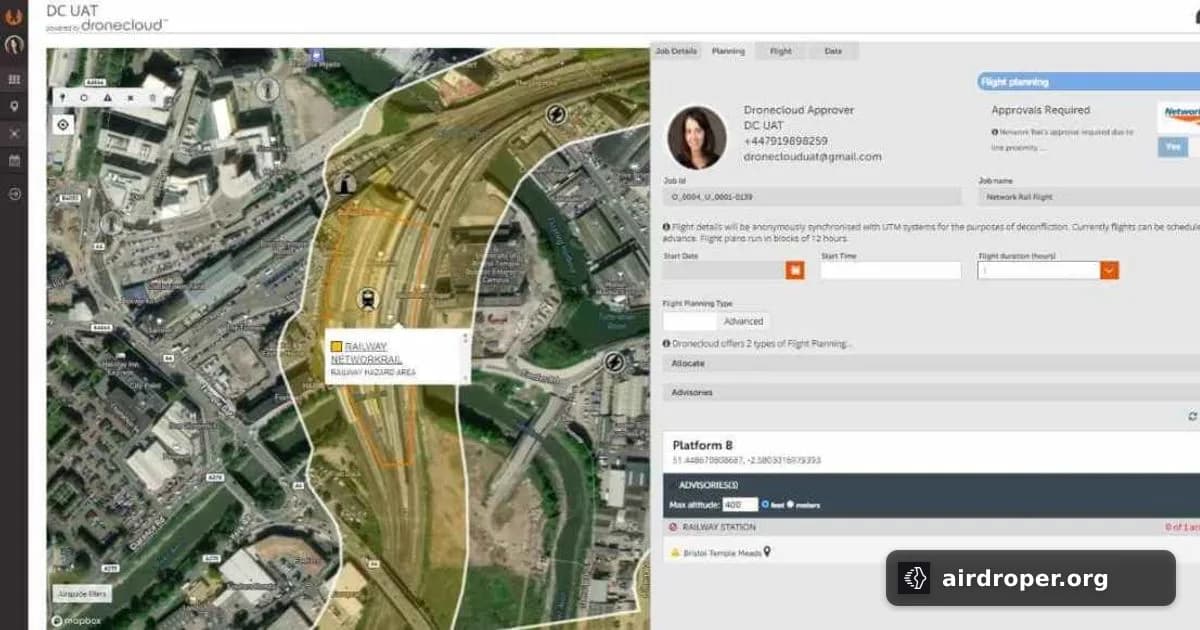The width and height of the screenshot is (1200, 630).
Task: Click the Job id field
Action: 812,197
